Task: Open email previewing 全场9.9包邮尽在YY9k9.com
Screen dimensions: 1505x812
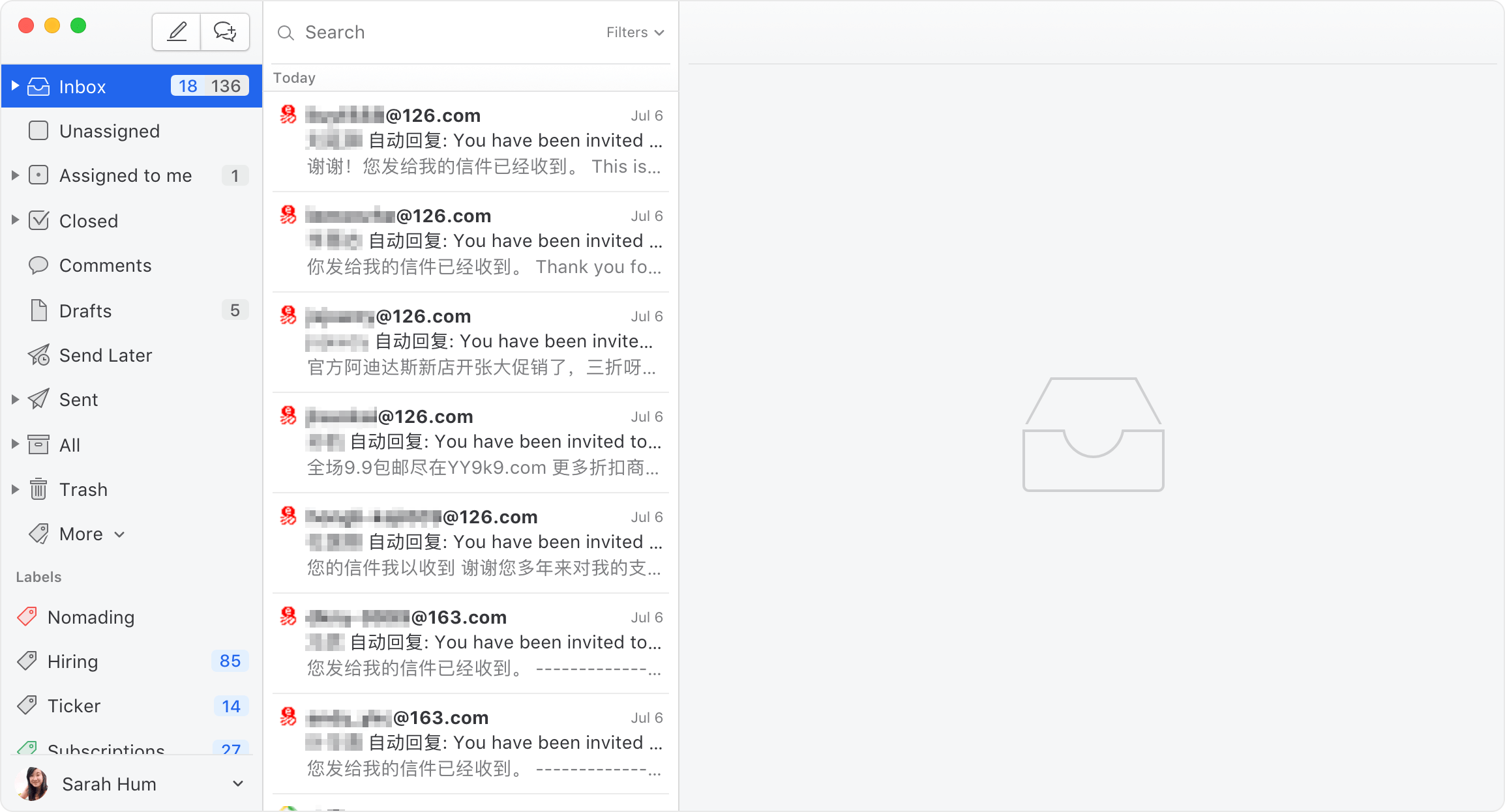Action: click(x=471, y=442)
